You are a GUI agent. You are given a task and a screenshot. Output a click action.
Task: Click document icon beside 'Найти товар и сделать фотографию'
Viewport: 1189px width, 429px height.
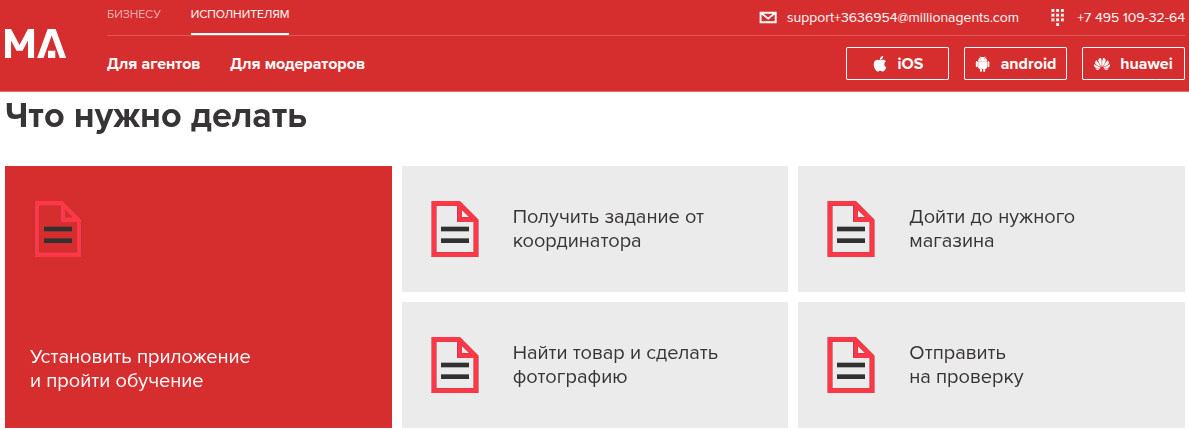coord(455,365)
